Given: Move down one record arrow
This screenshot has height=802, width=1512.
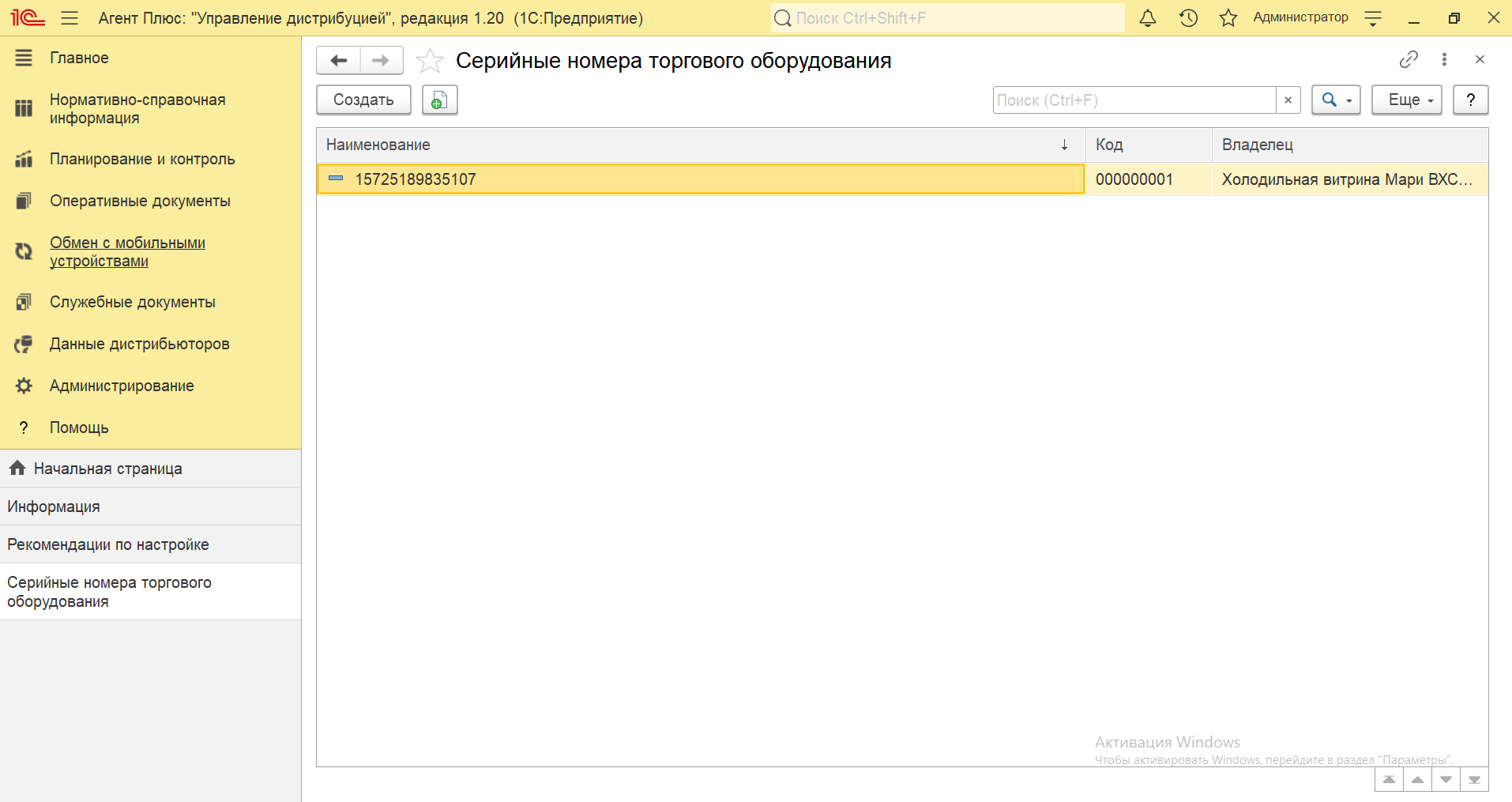Looking at the screenshot, I should pos(1446,780).
